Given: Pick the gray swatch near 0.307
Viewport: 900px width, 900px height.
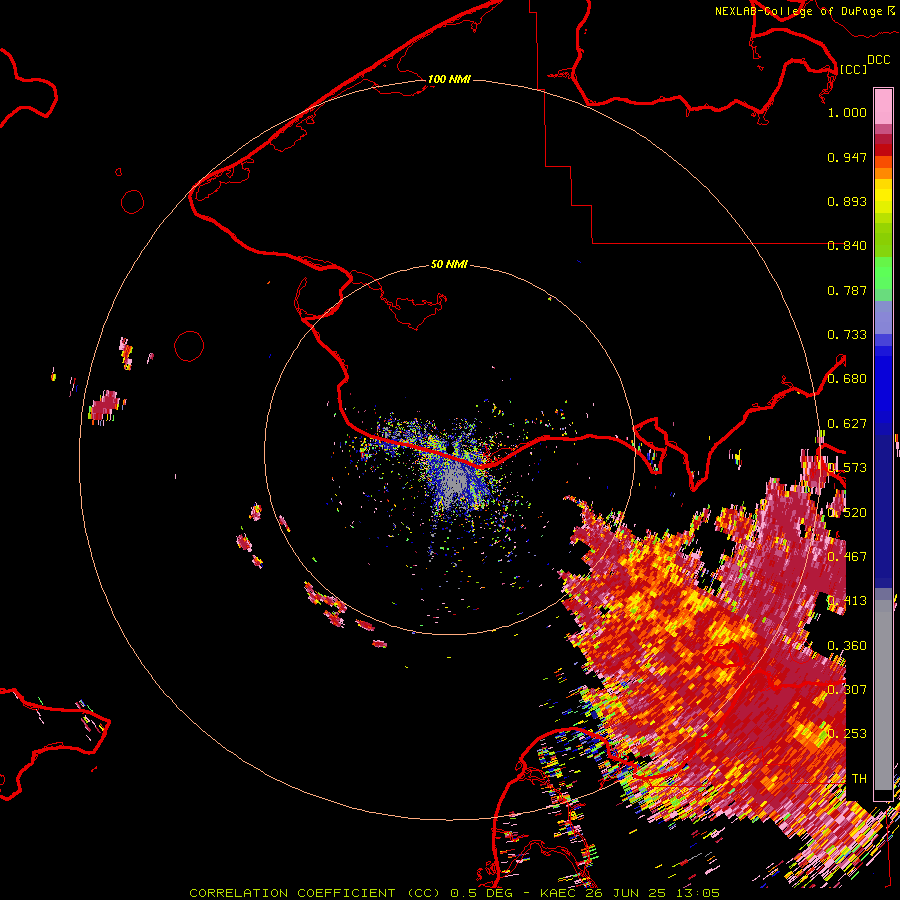Looking at the screenshot, I should coord(883,695).
